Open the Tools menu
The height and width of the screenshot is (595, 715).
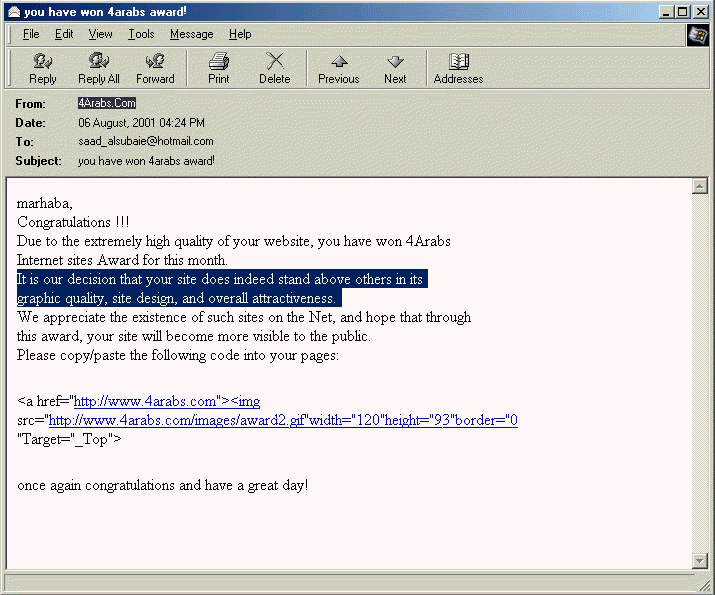(x=141, y=34)
